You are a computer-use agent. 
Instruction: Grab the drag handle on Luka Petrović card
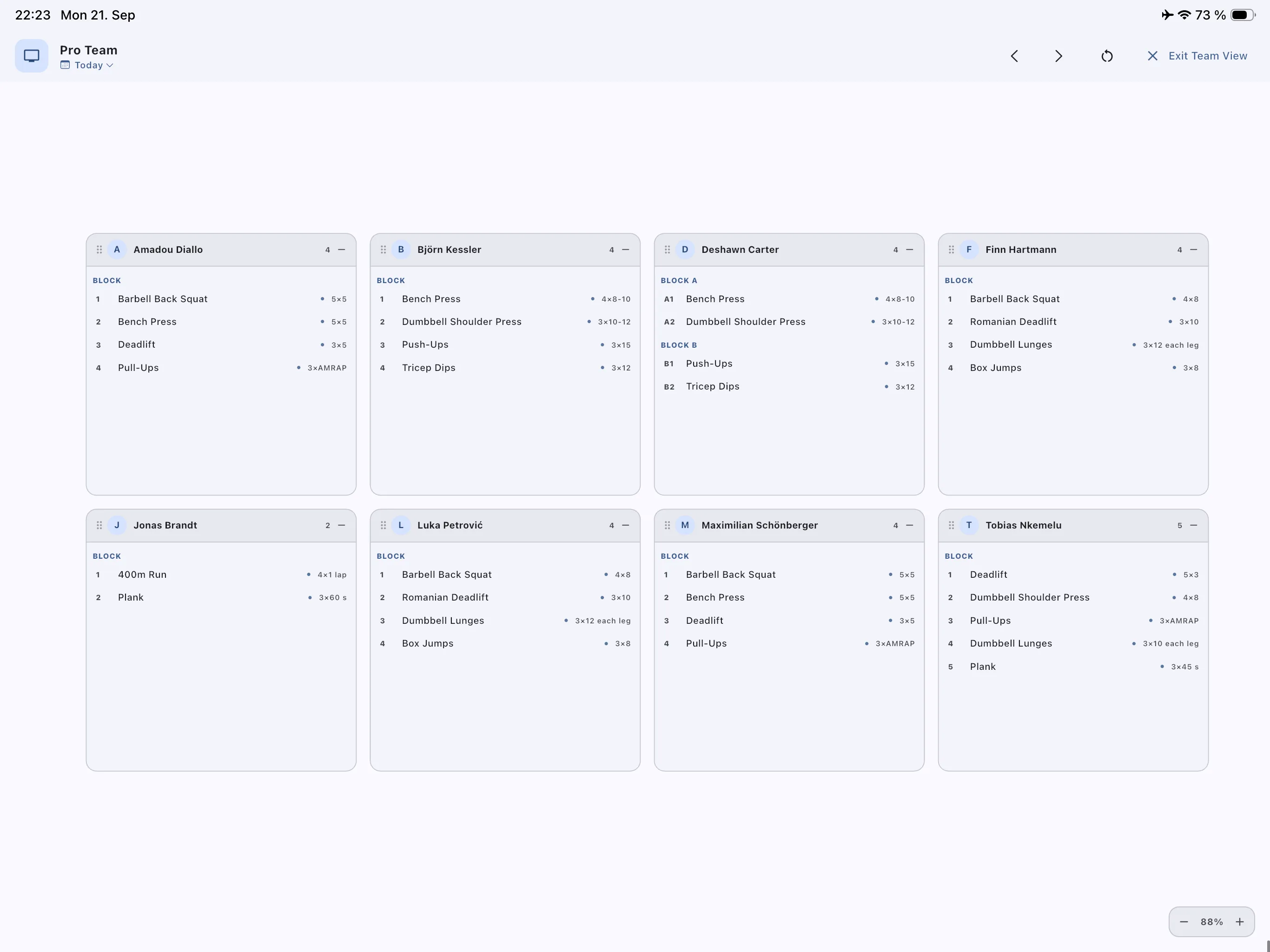tap(384, 525)
